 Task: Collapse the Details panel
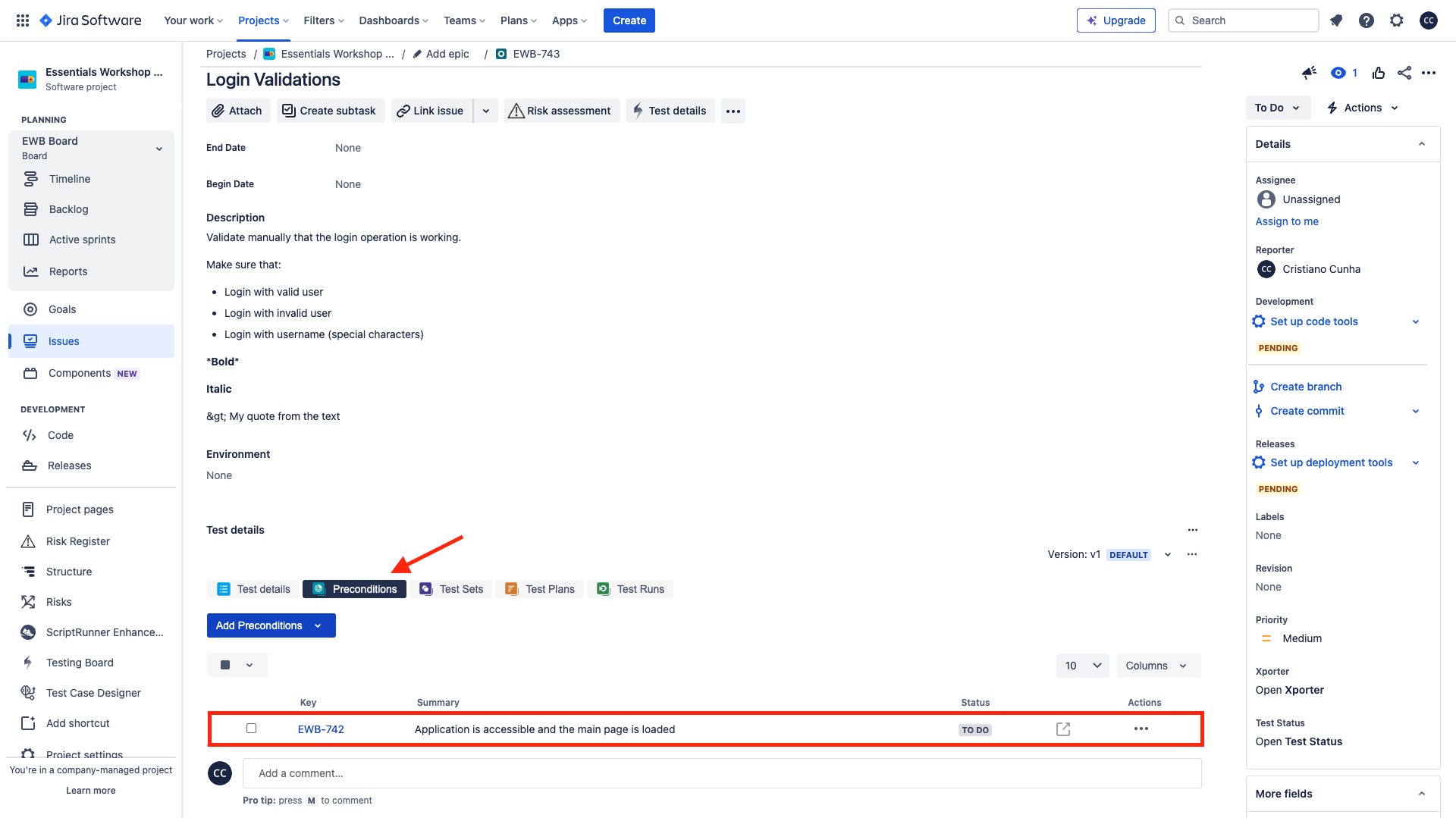point(1422,144)
